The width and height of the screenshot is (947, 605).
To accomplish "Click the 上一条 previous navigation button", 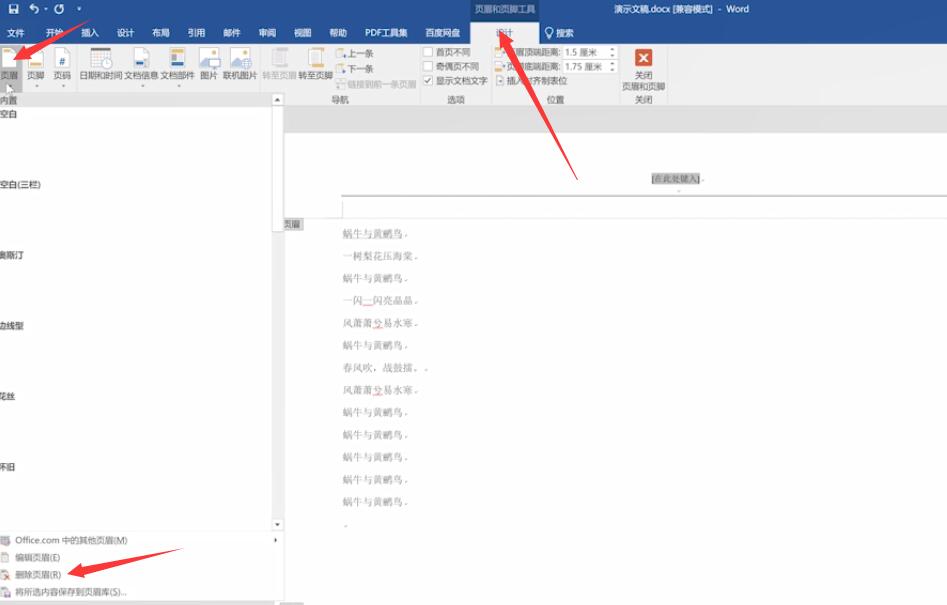I will [355, 54].
